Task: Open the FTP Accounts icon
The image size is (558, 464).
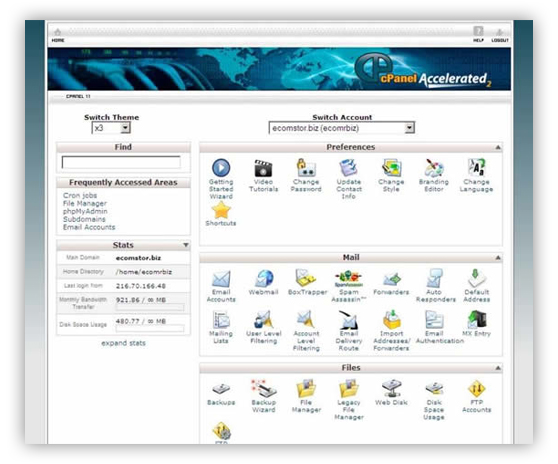Action: 477,389
